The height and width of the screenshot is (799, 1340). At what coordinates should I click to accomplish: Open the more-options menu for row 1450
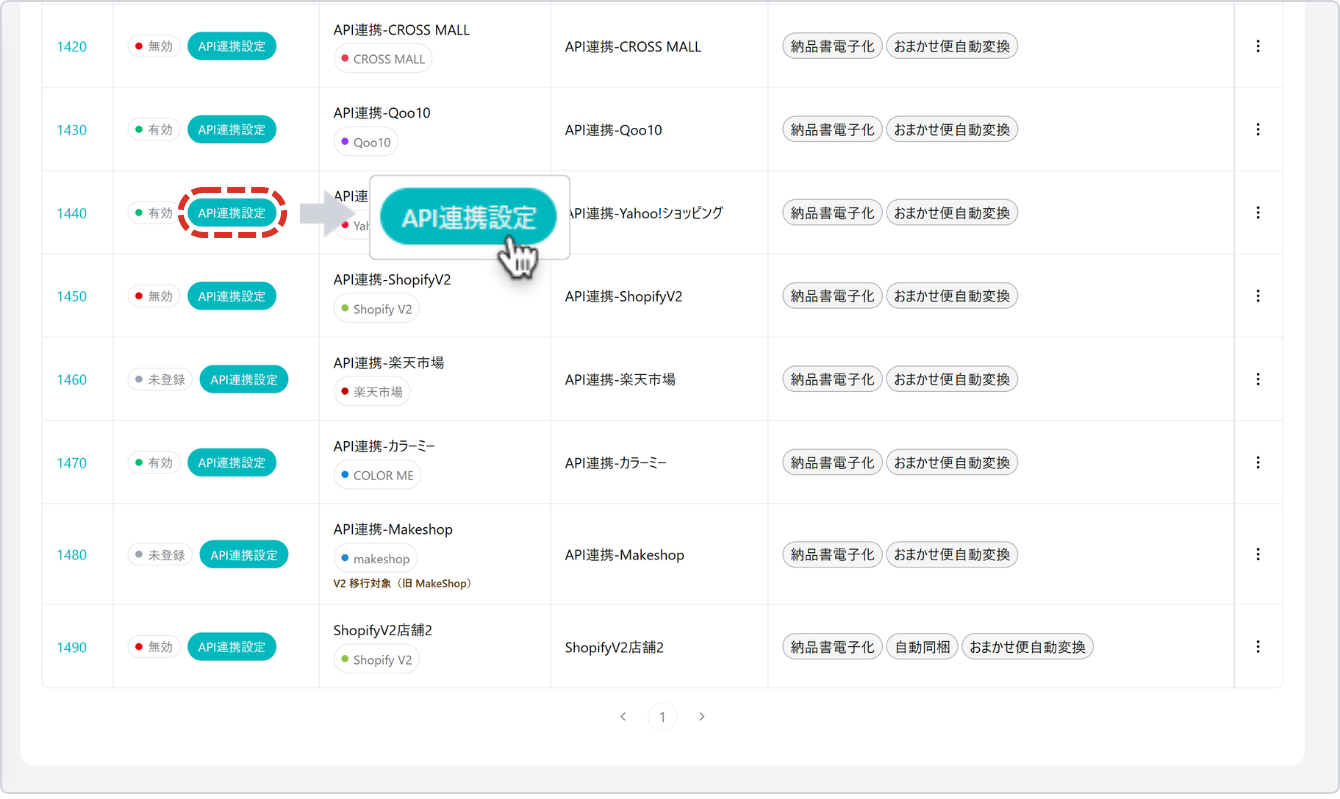[x=1258, y=296]
